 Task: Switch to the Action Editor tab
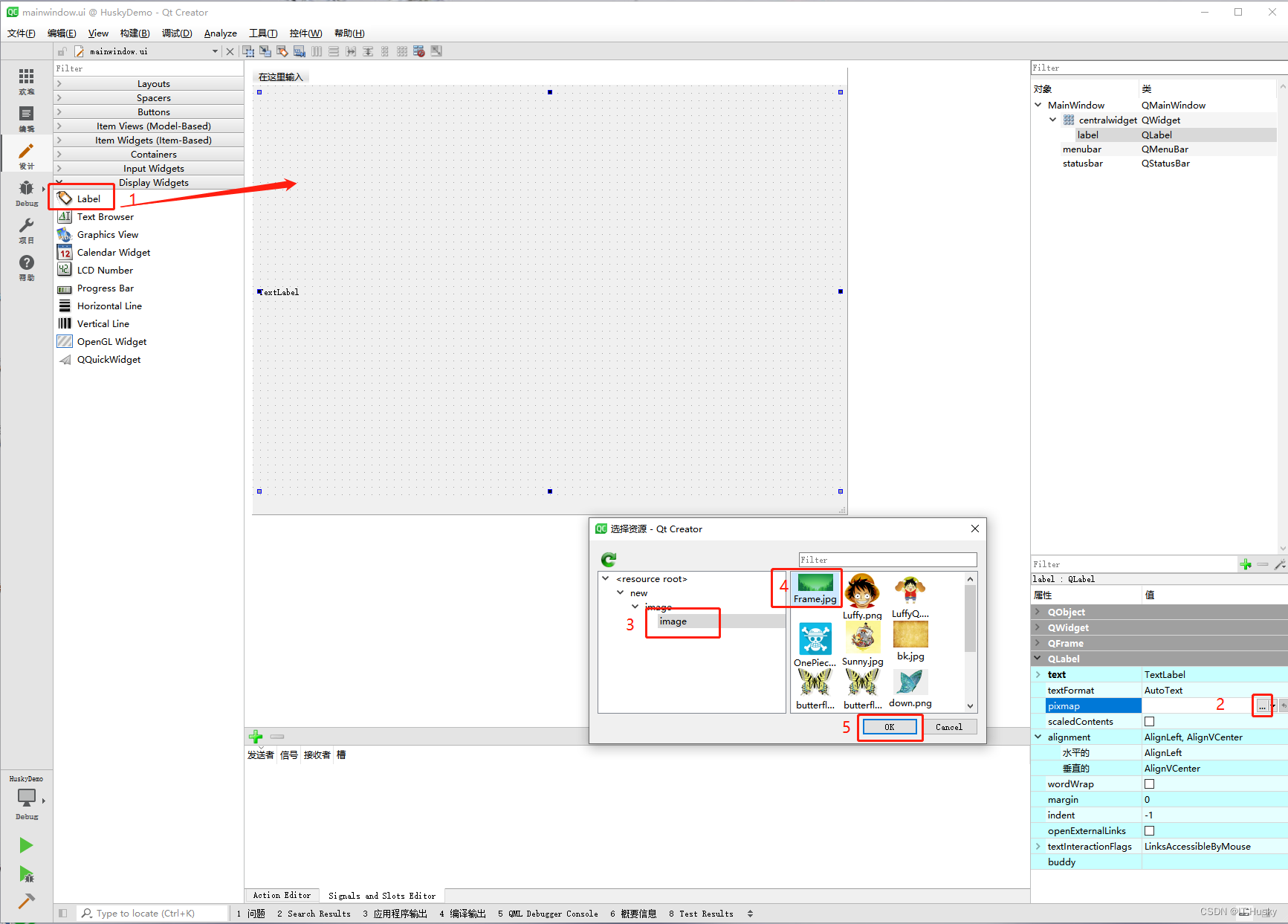coord(282,895)
